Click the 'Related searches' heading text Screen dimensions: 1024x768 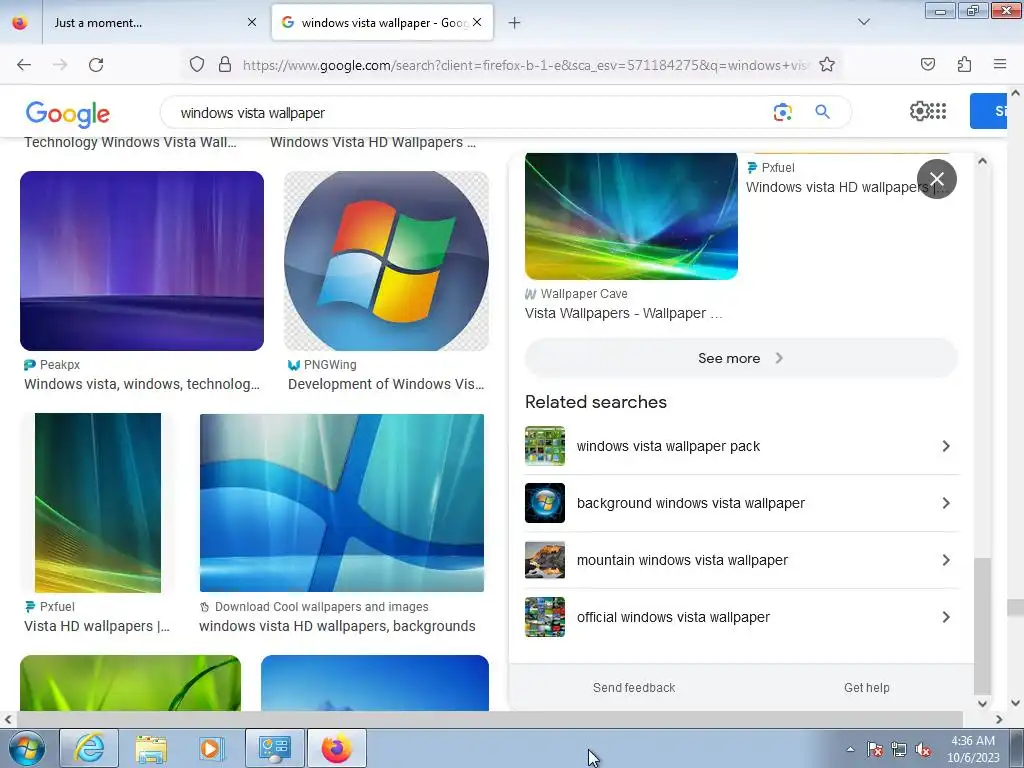(x=596, y=402)
